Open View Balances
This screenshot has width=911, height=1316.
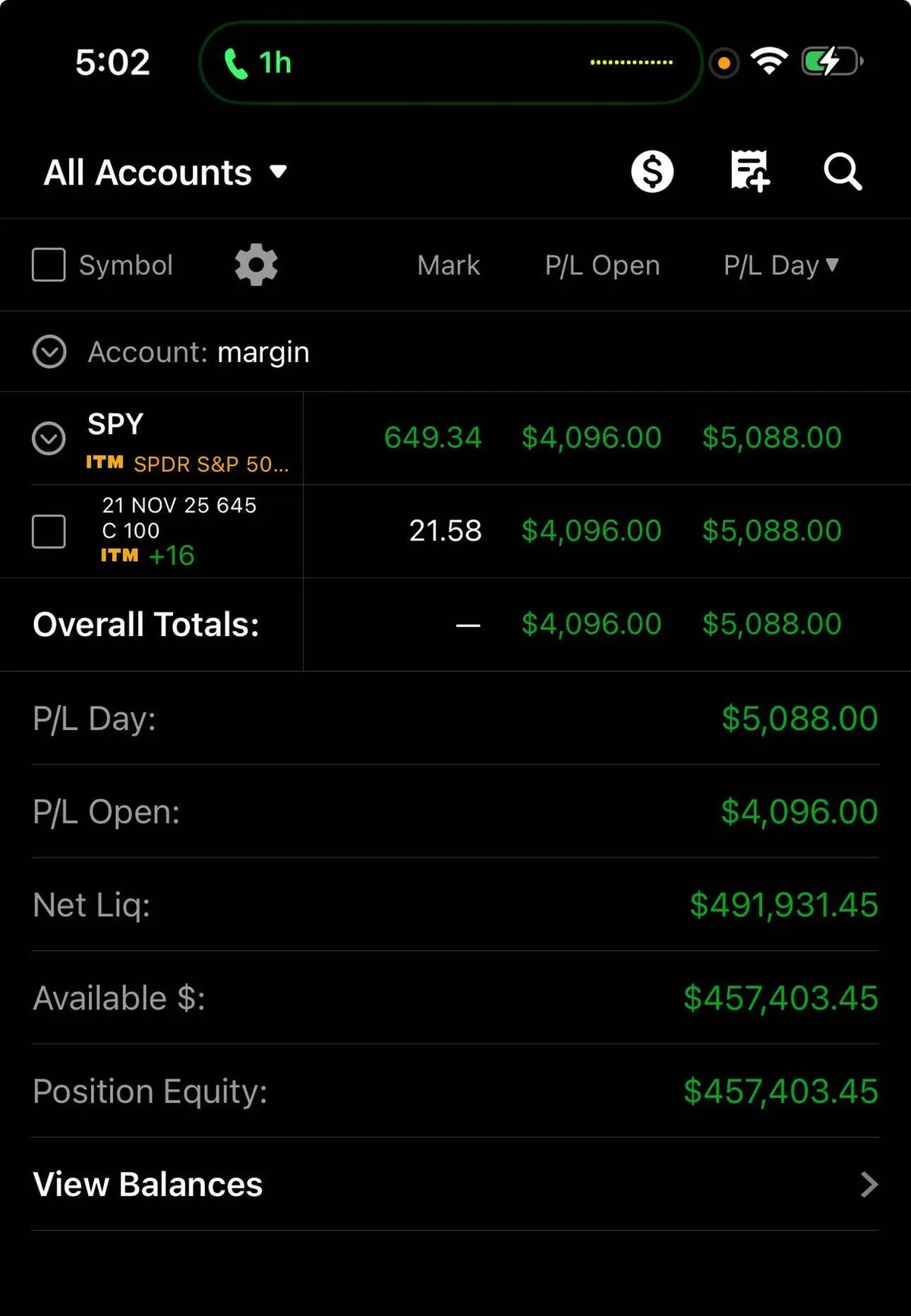[148, 1185]
